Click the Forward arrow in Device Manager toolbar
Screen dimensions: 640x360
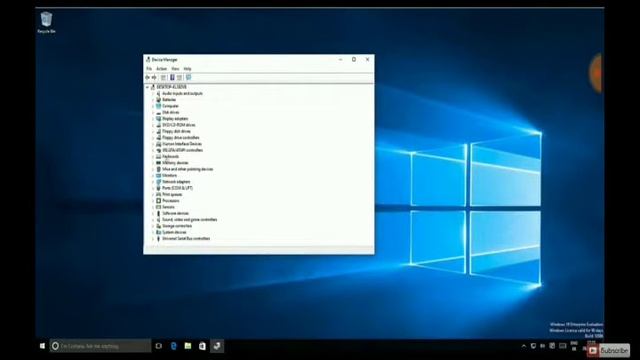click(154, 78)
